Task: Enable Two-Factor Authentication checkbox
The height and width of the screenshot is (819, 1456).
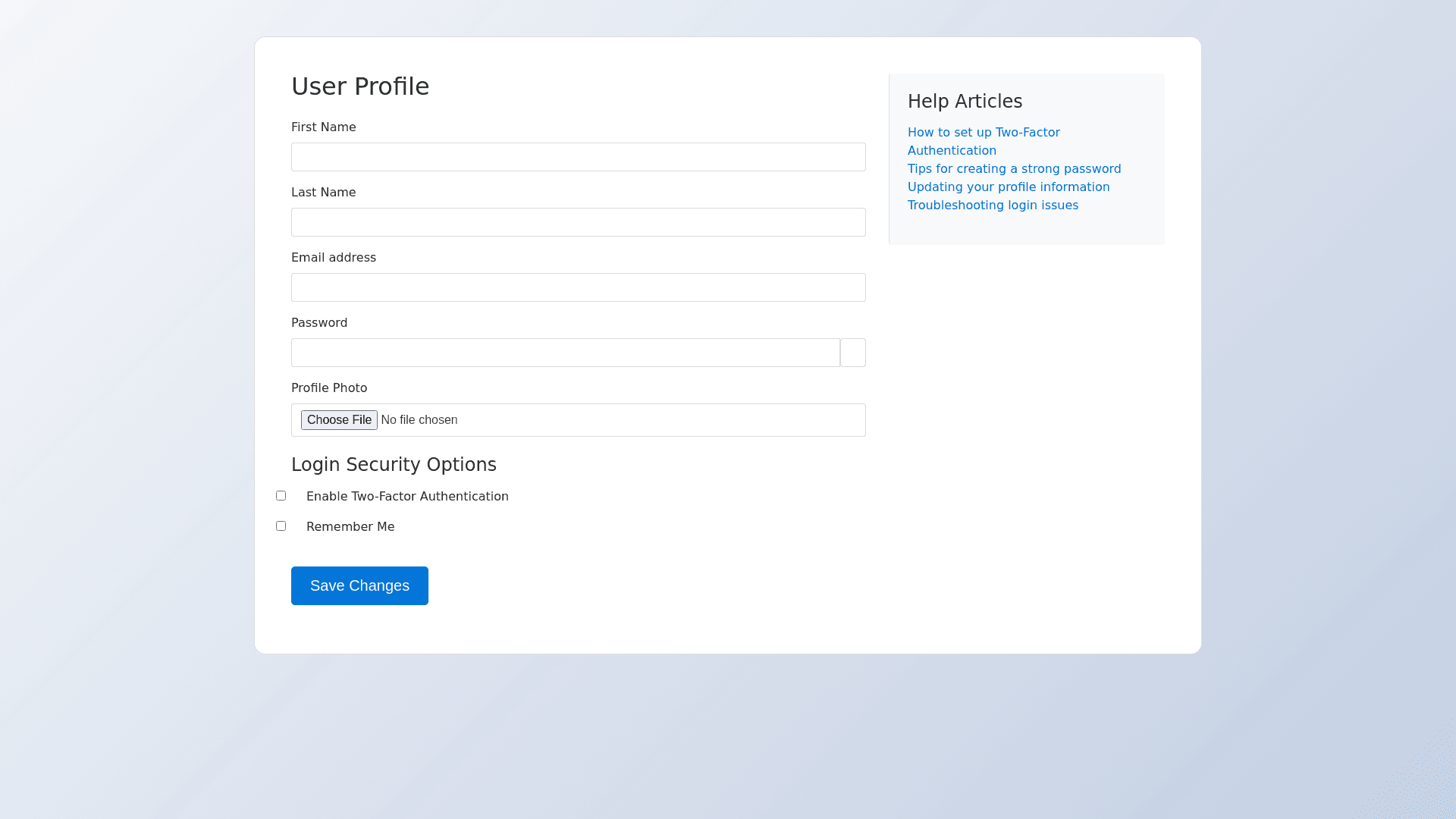Action: [281, 495]
